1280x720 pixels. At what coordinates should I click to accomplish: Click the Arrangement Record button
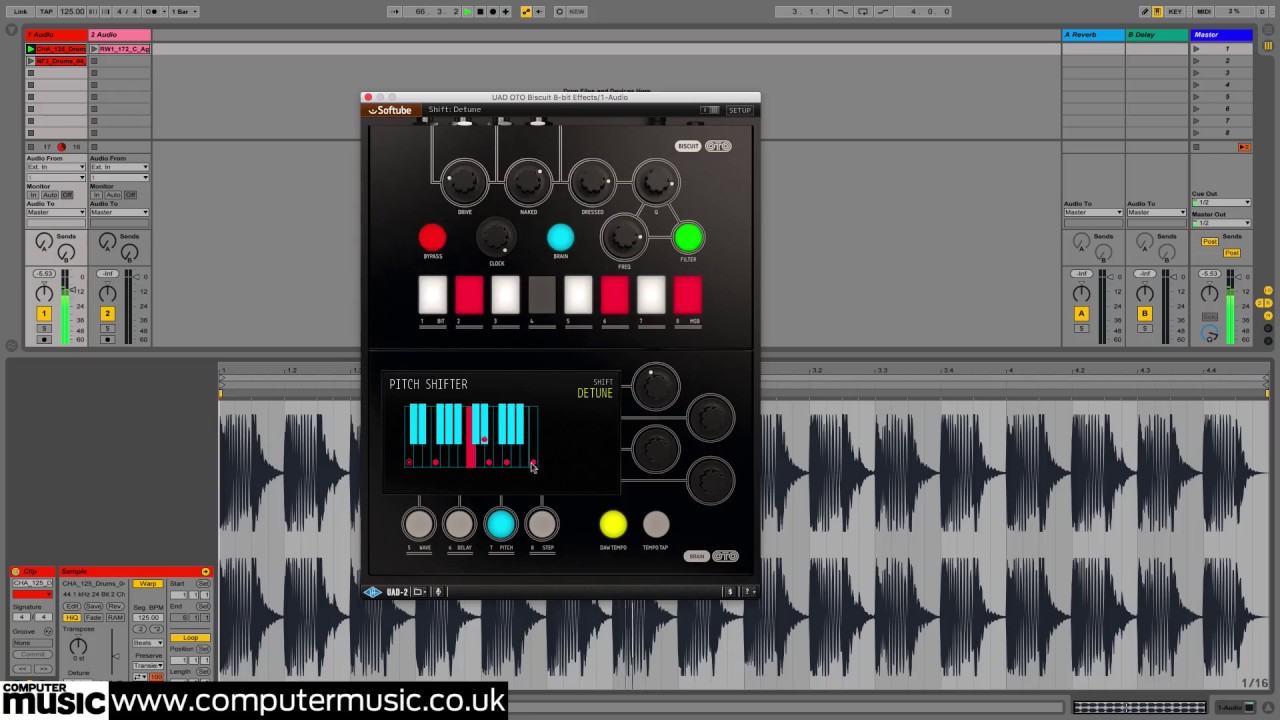pyautogui.click(x=493, y=12)
